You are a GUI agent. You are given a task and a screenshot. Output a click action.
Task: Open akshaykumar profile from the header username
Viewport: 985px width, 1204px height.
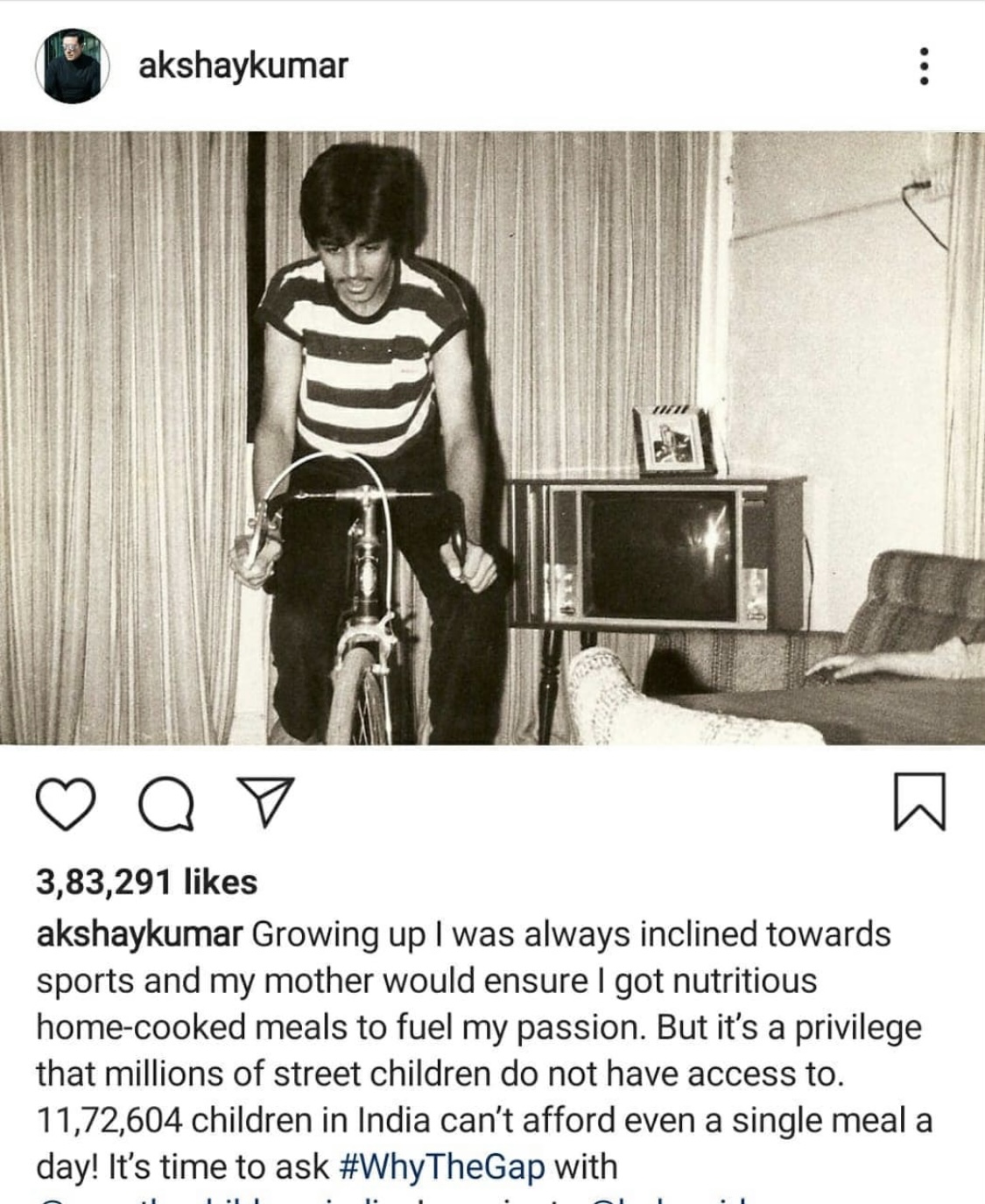point(243,67)
